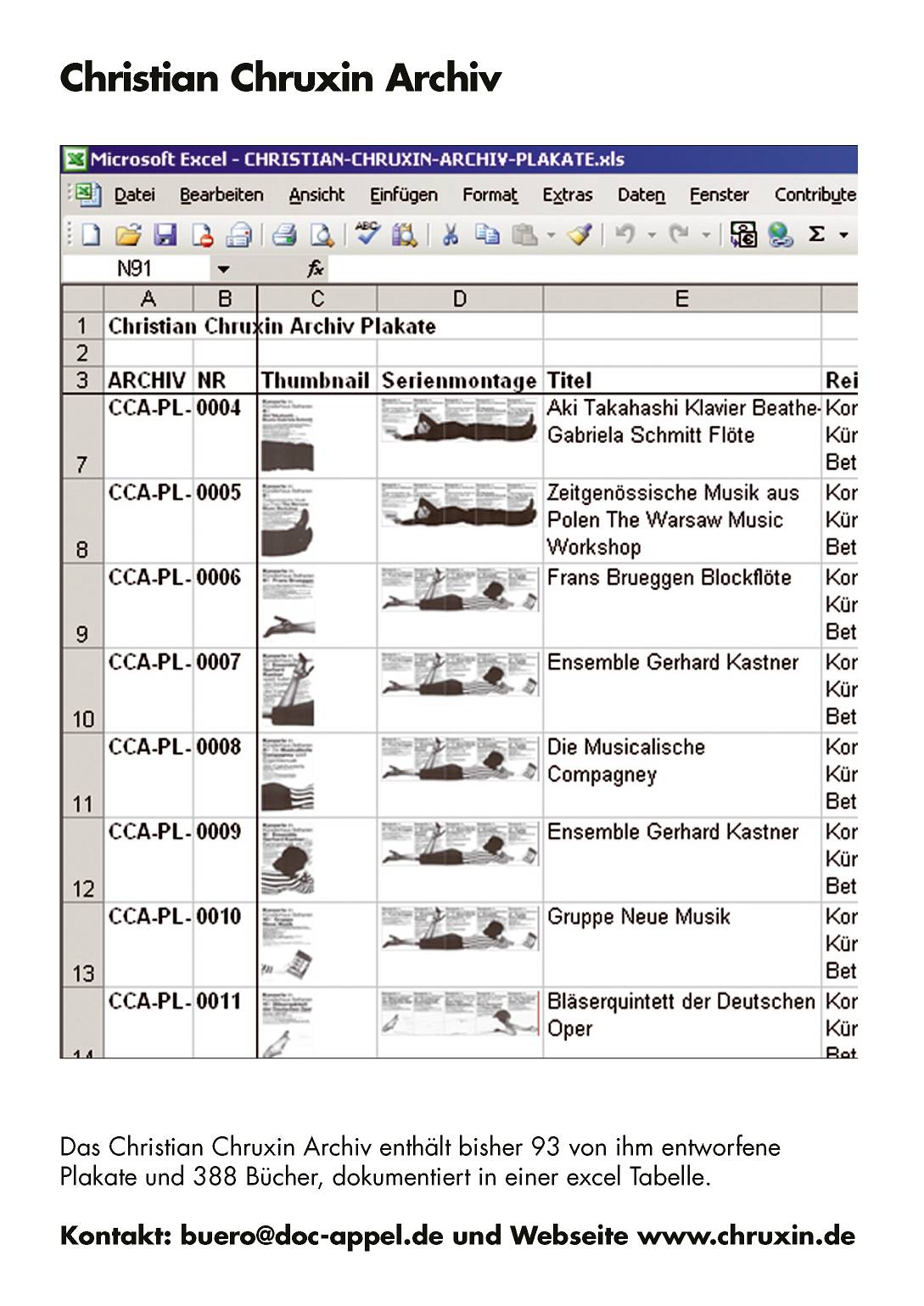
Task: Click the insert function fx button
Action: click(x=315, y=270)
